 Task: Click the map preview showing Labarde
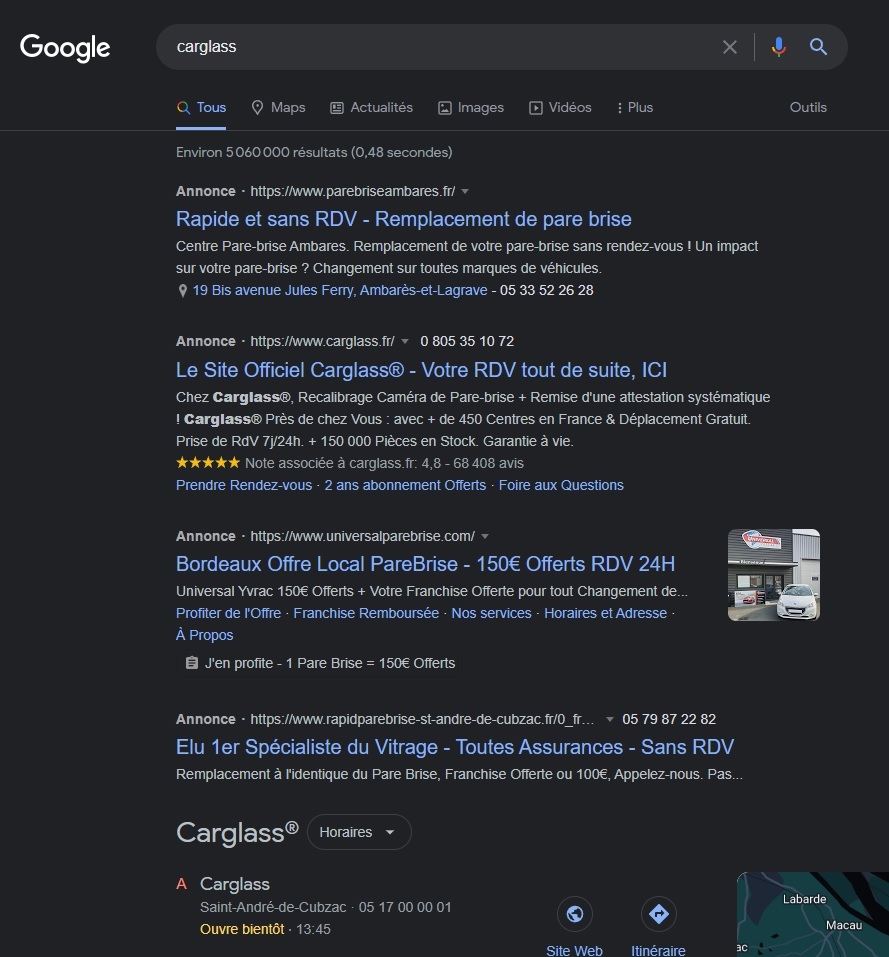(x=813, y=914)
